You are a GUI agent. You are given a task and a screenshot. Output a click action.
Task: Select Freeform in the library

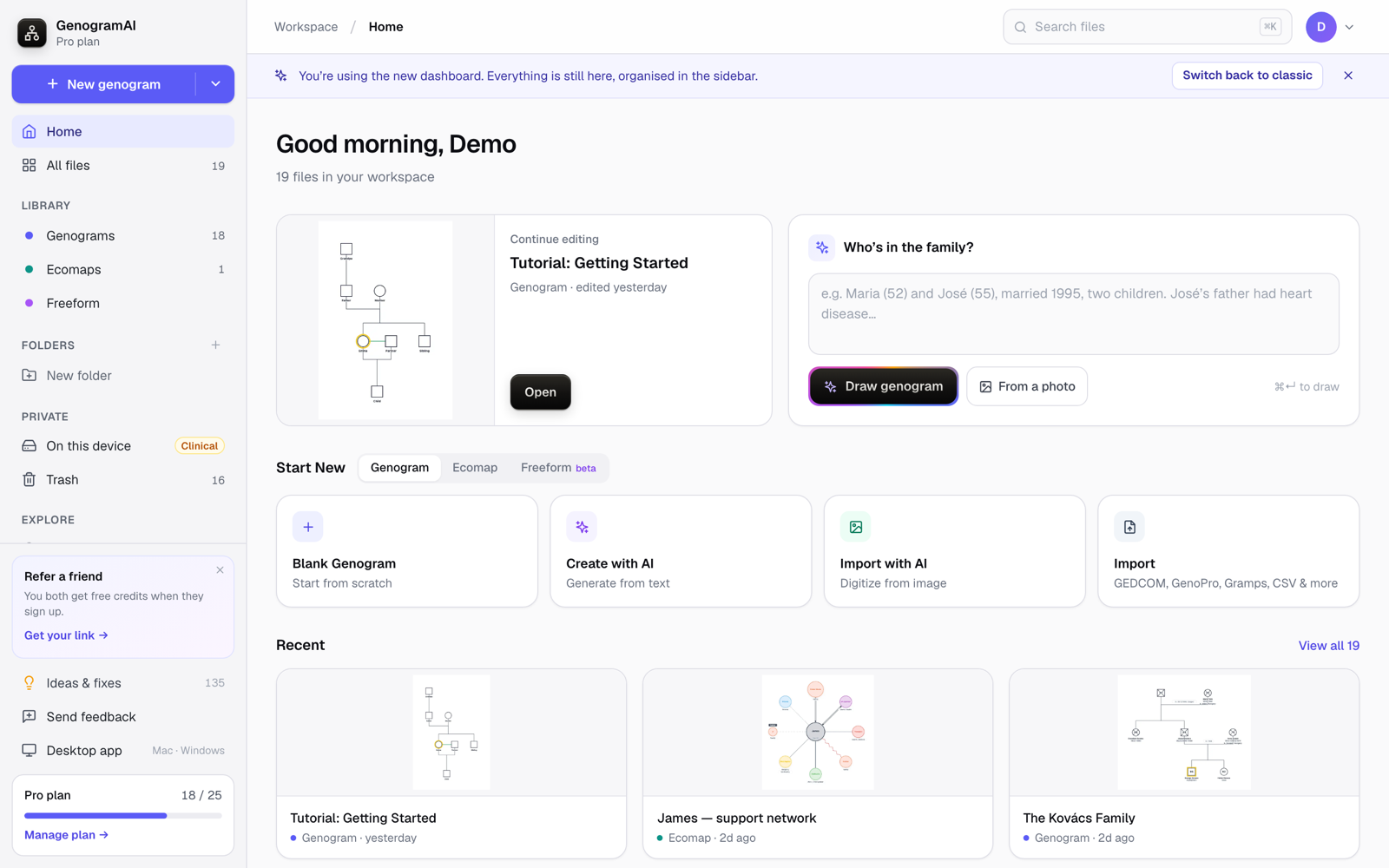click(123, 304)
